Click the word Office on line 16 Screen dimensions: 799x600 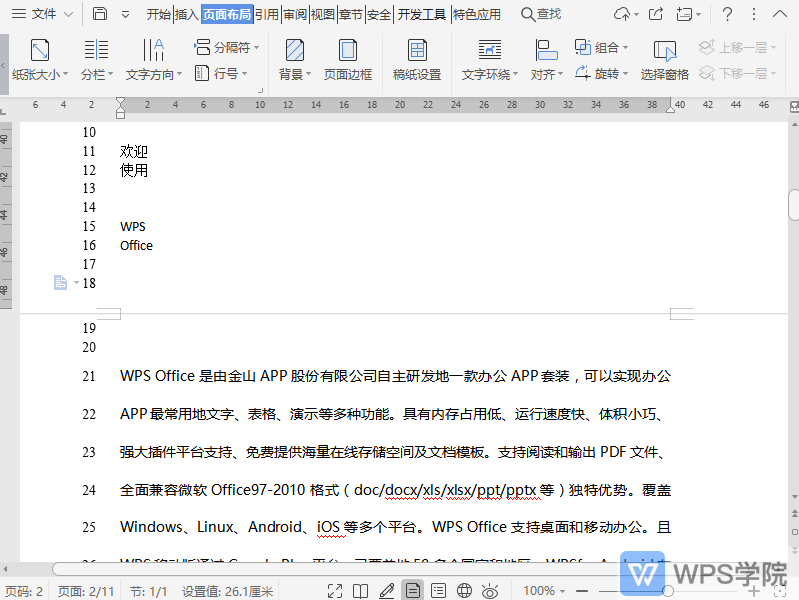(136, 245)
